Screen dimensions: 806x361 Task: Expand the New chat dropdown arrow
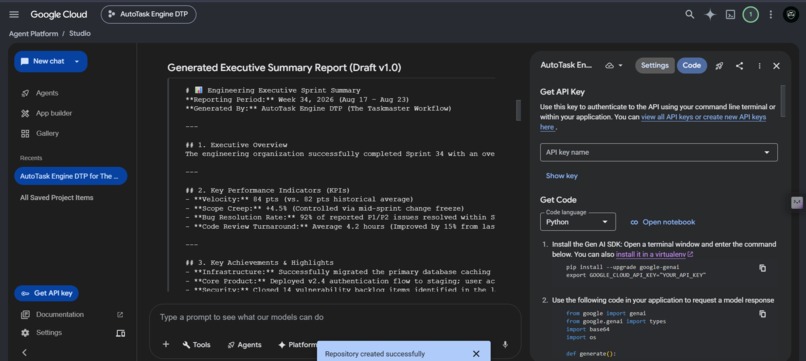(x=77, y=61)
